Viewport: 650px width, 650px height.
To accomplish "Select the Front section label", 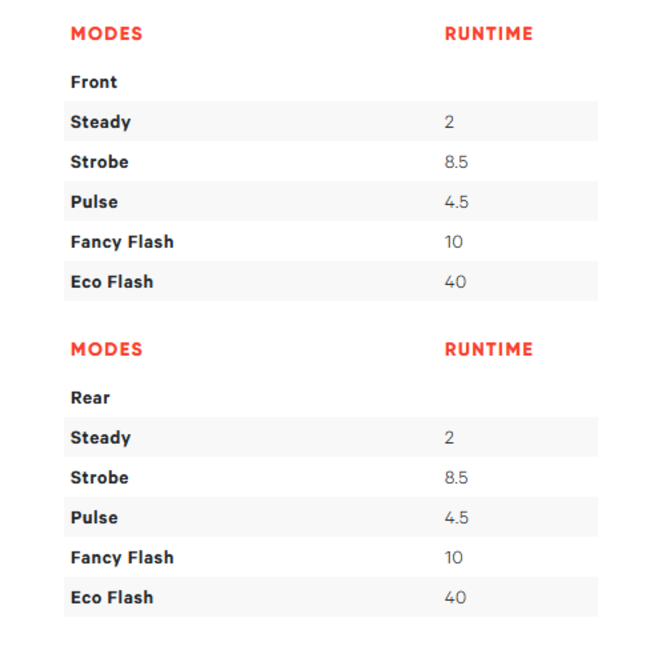I will click(94, 82).
